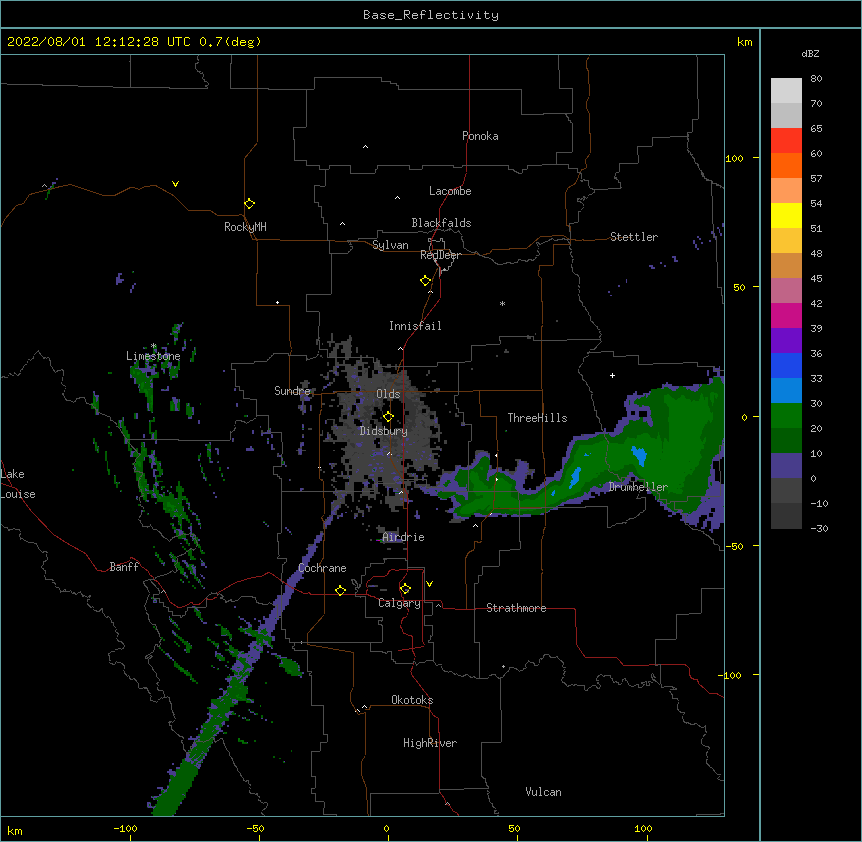This screenshot has width=862, height=842.
Task: Click the Didsbury label
Action: tap(384, 431)
